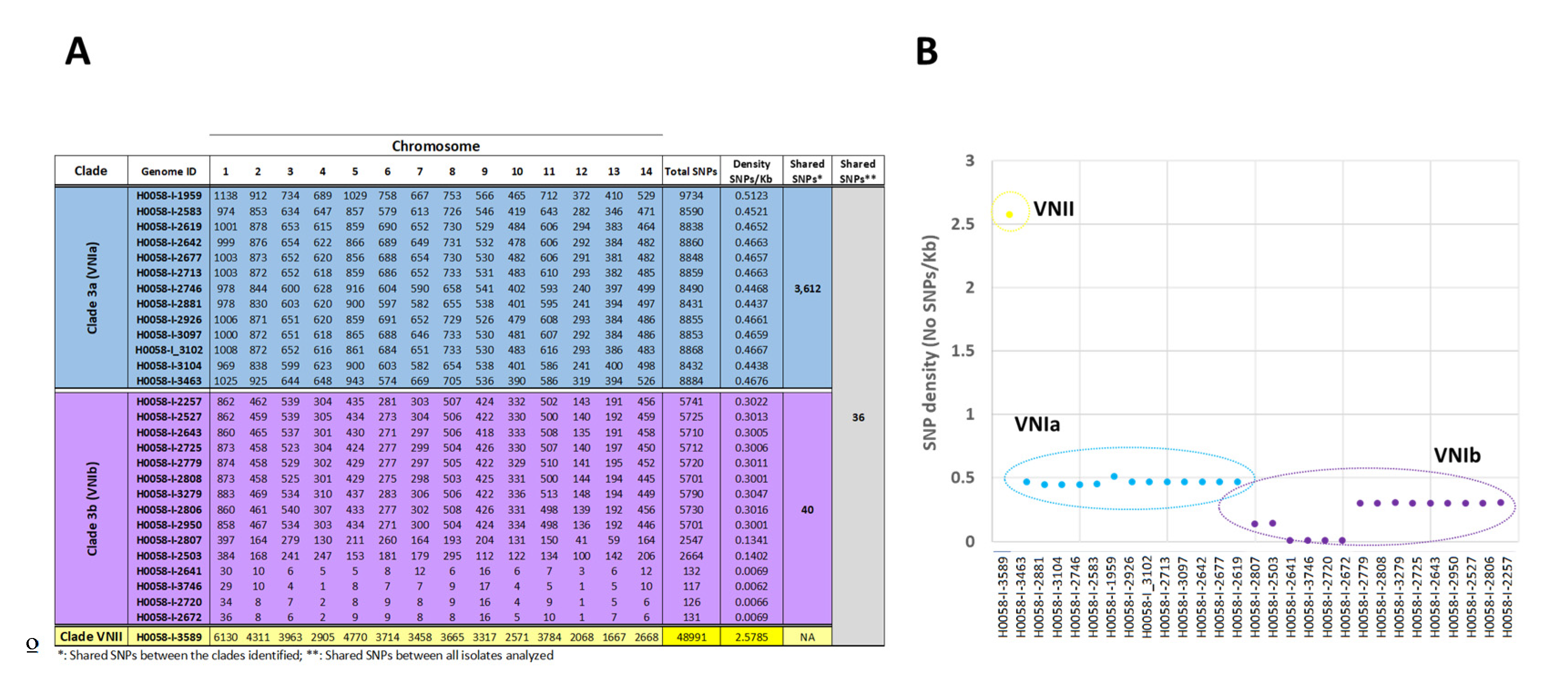The width and height of the screenshot is (1568, 699).
Task: Click the Chromosome heading above the table
Action: tap(435, 146)
